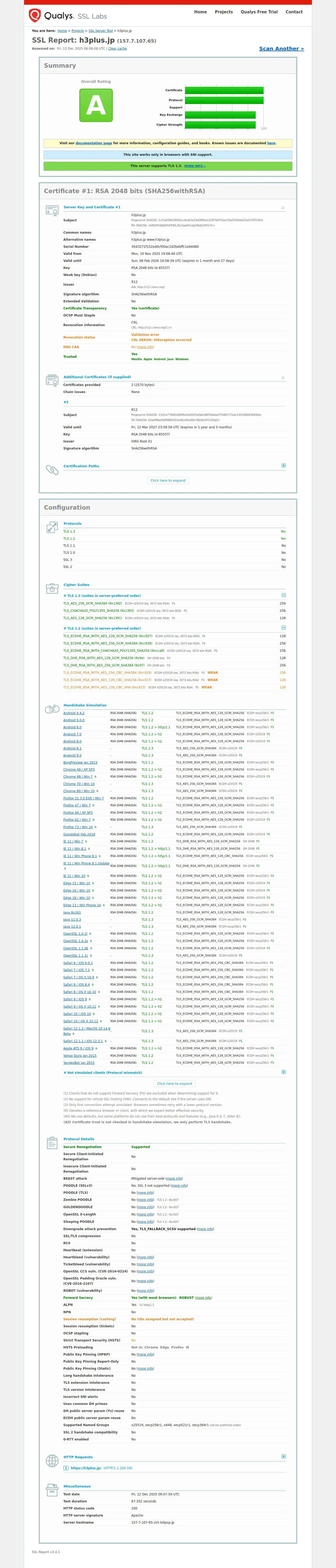Click MORE INFO on the TLS 1.3 banner
The width and height of the screenshot is (336, 1568).
(195, 166)
